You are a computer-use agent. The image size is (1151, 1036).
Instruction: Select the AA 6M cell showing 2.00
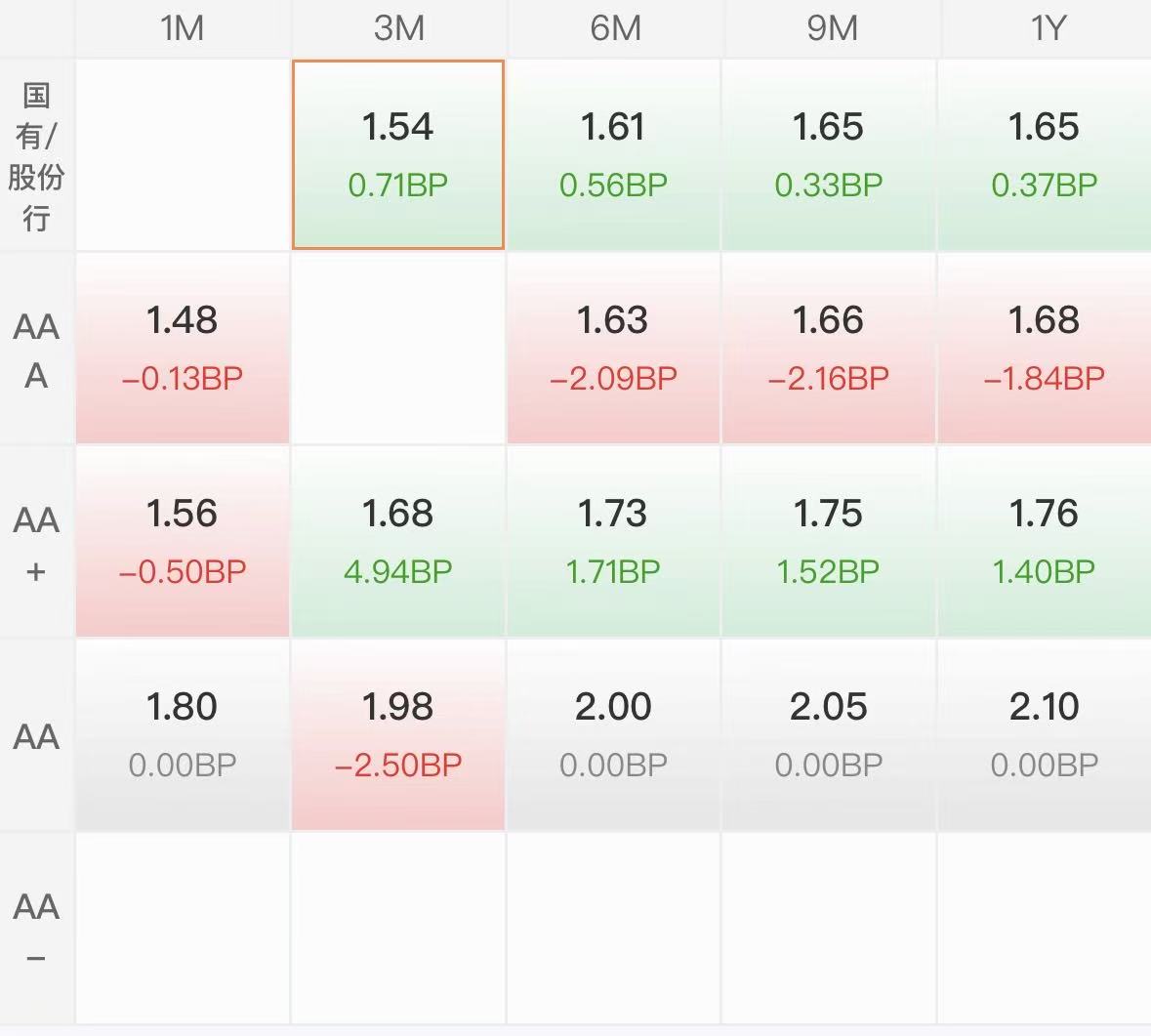[x=614, y=735]
